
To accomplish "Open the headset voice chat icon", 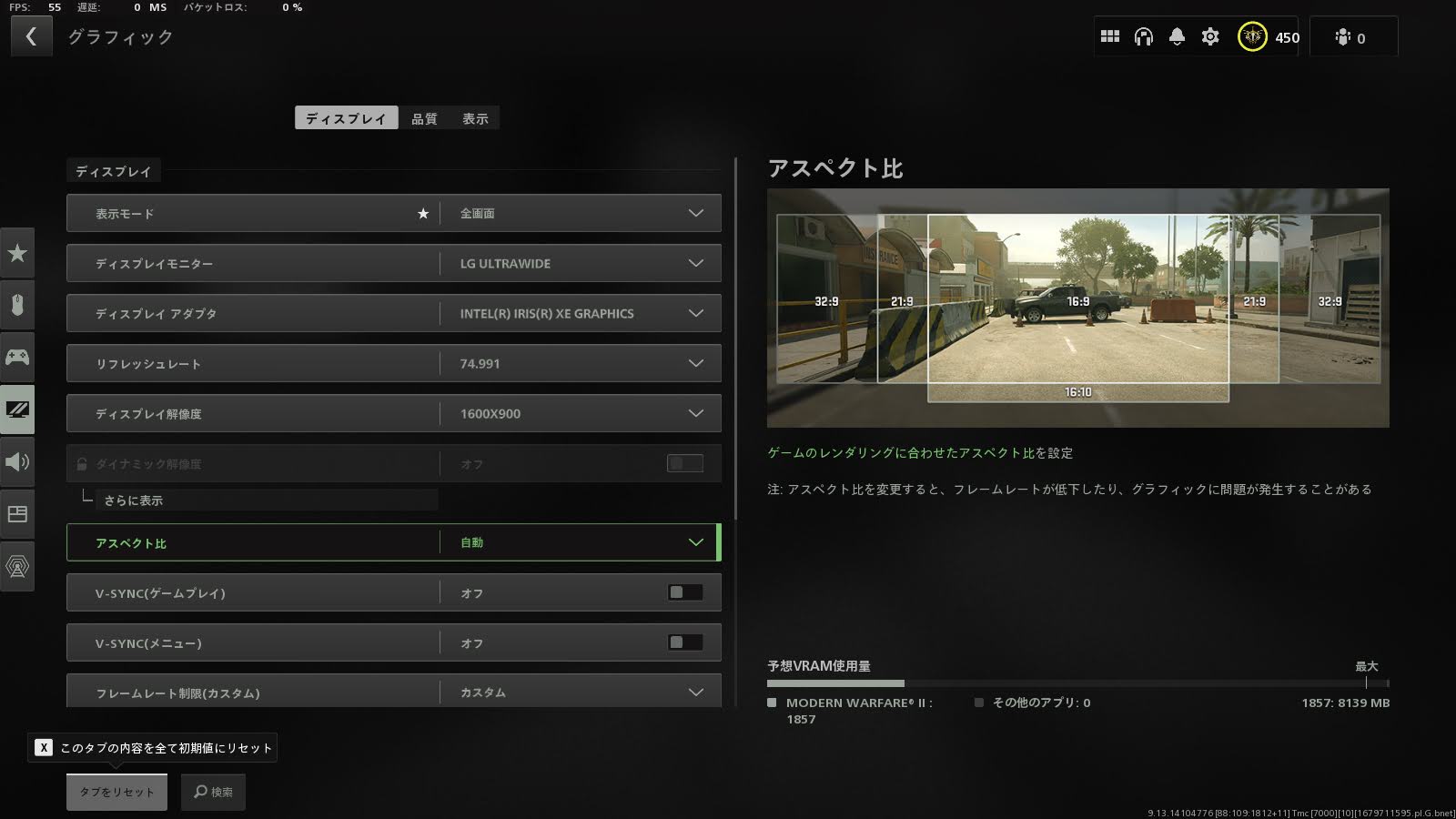I will (x=1143, y=36).
